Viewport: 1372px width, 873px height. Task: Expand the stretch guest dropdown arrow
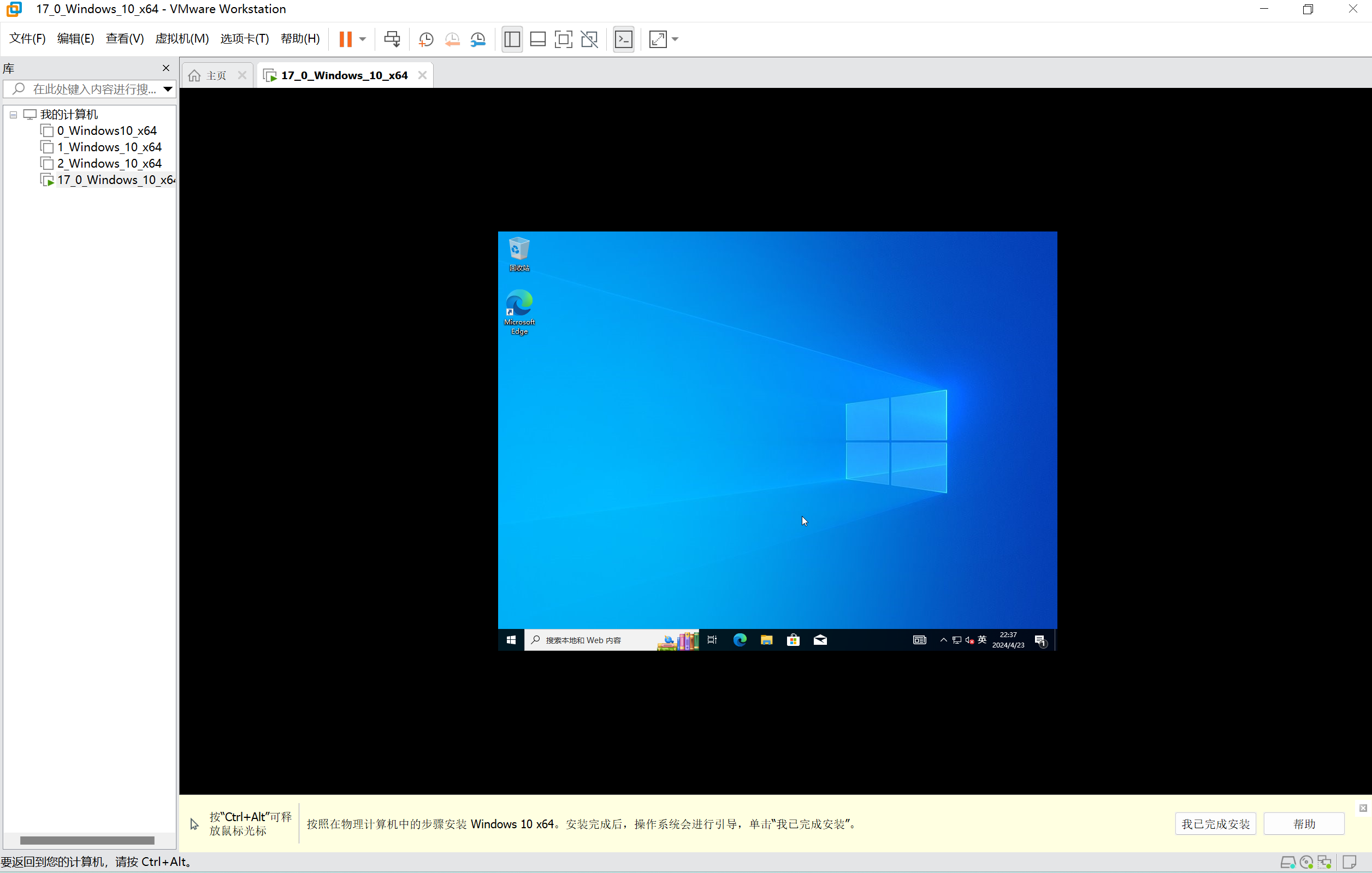(x=675, y=39)
